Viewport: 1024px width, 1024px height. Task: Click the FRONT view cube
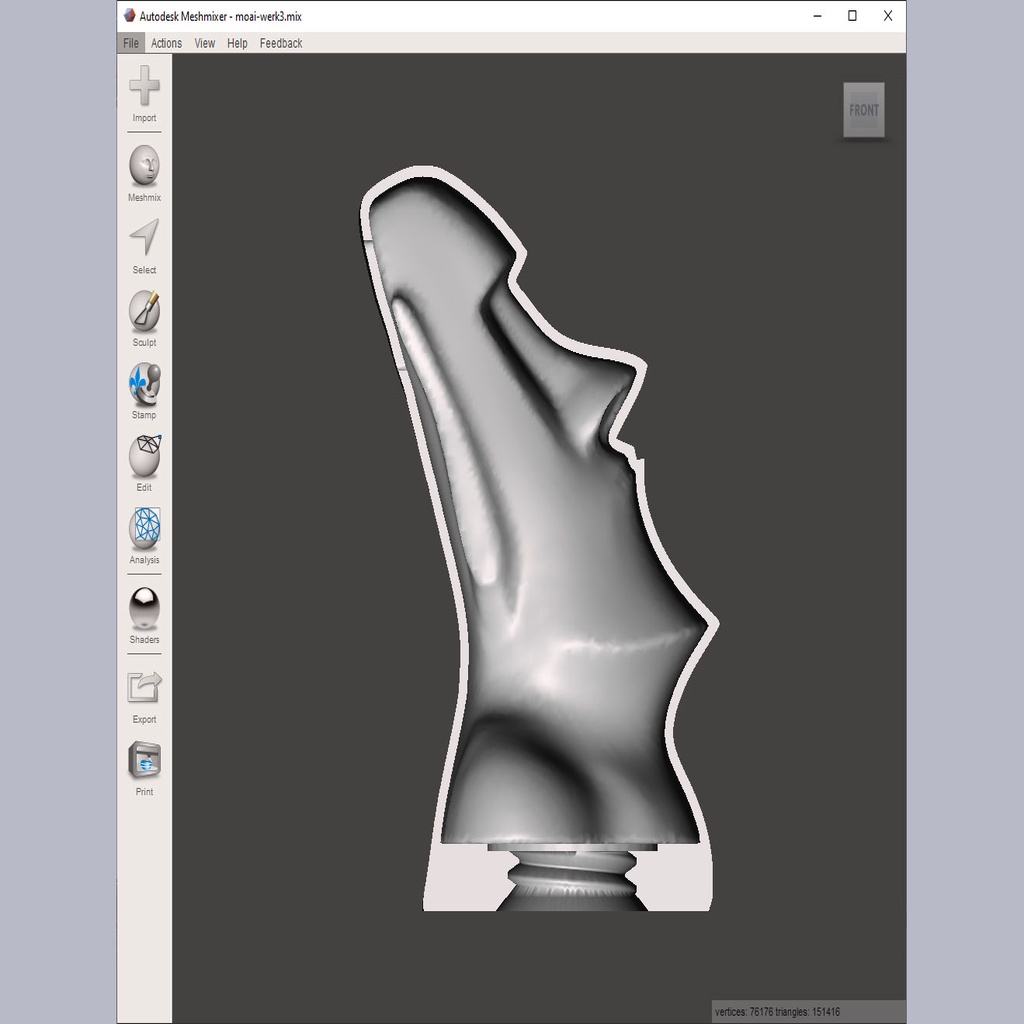[x=864, y=110]
